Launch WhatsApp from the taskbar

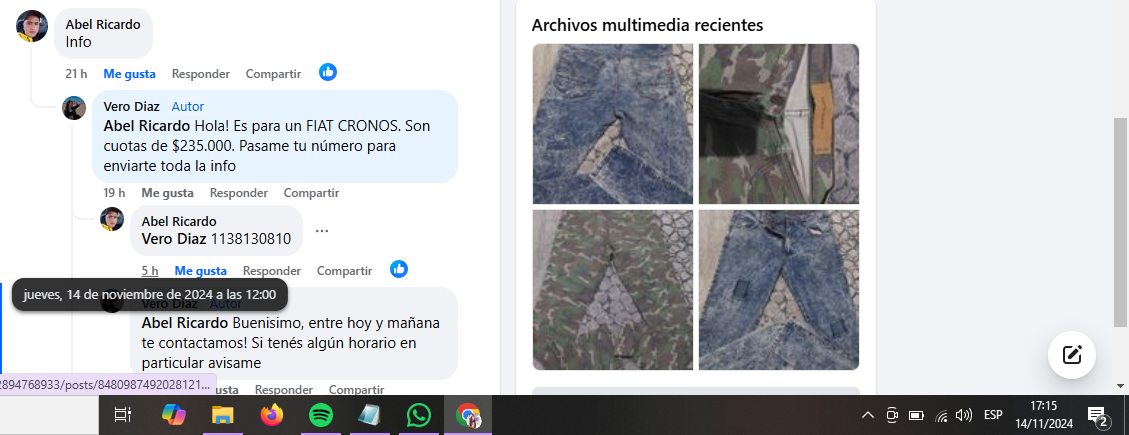[418, 415]
